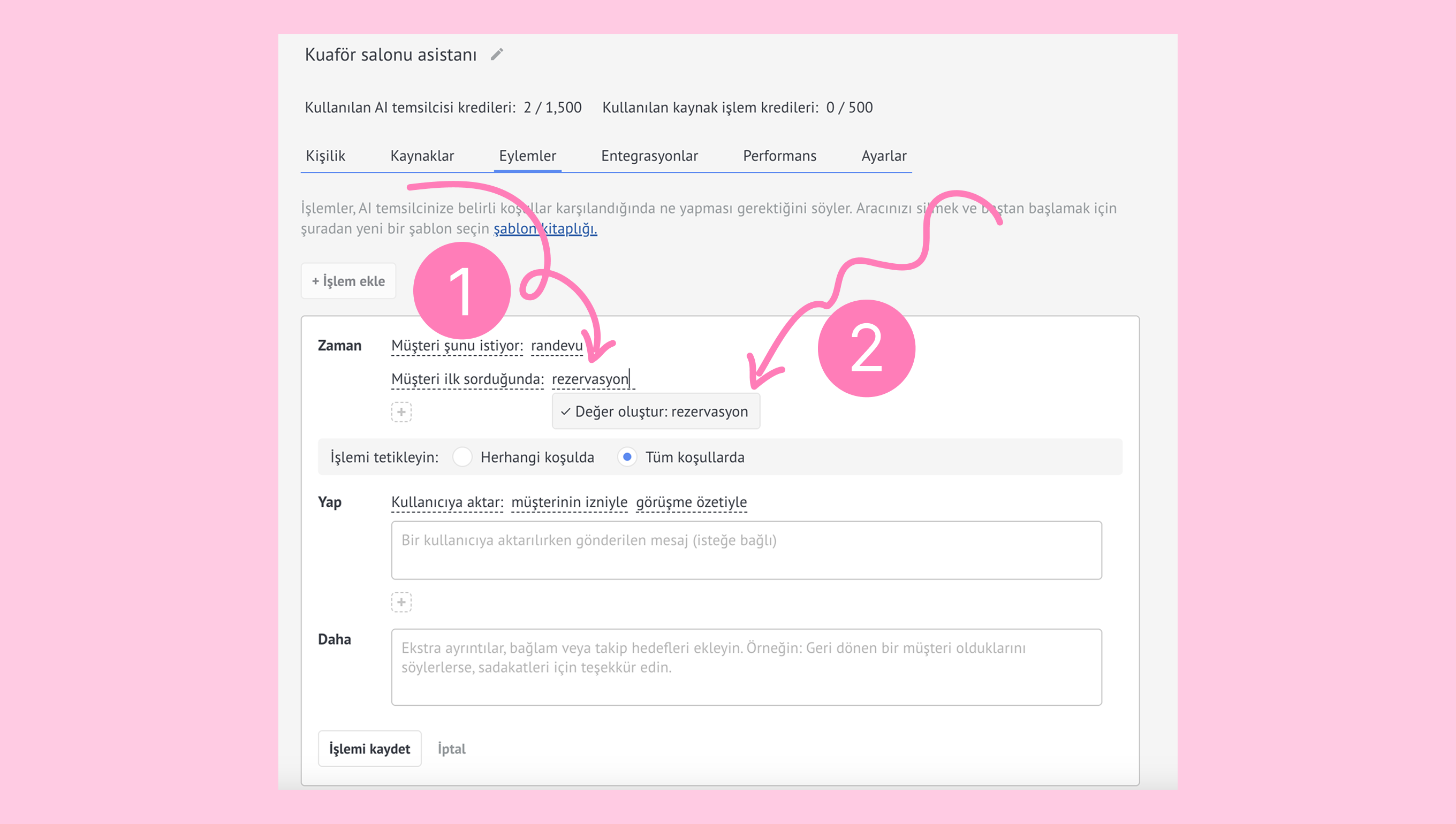The image size is (1456, 824).
Task: Change 'görüşme özetiyle' option
Action: point(691,502)
